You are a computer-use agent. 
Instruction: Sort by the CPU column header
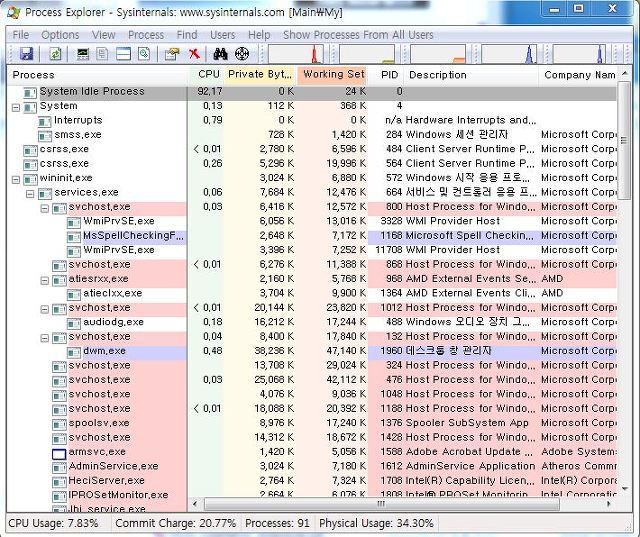(x=206, y=75)
